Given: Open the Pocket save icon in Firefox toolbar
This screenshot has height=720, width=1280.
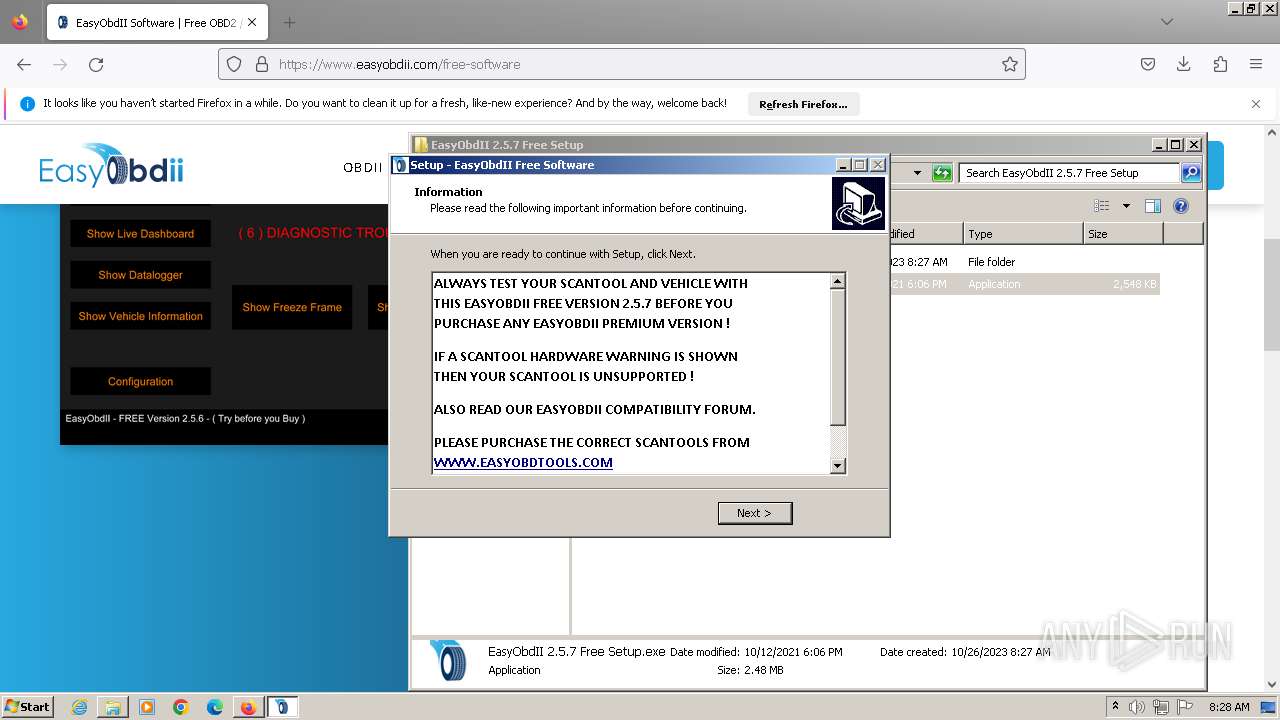Looking at the screenshot, I should click(x=1148, y=64).
